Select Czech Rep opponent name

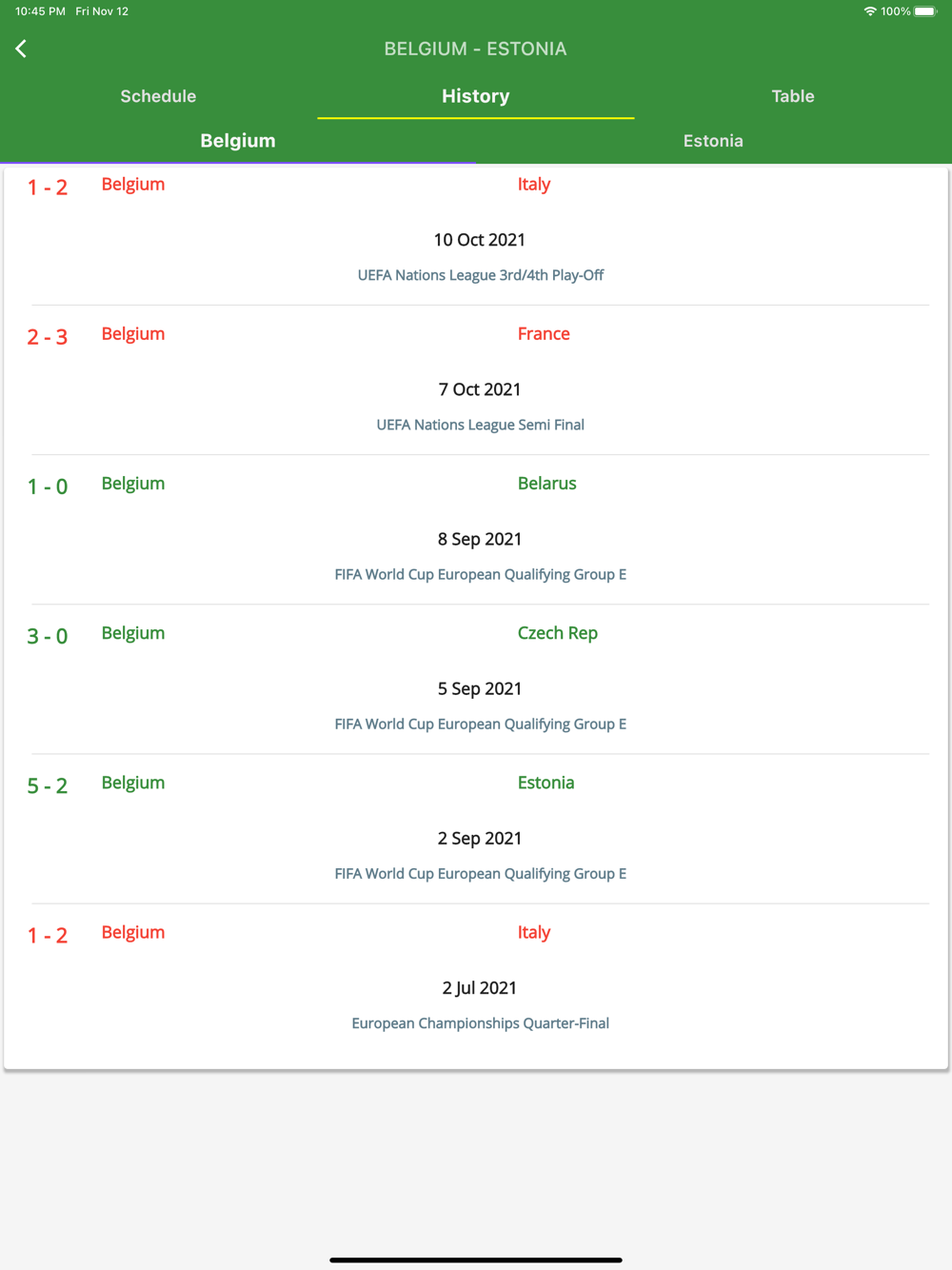click(558, 633)
